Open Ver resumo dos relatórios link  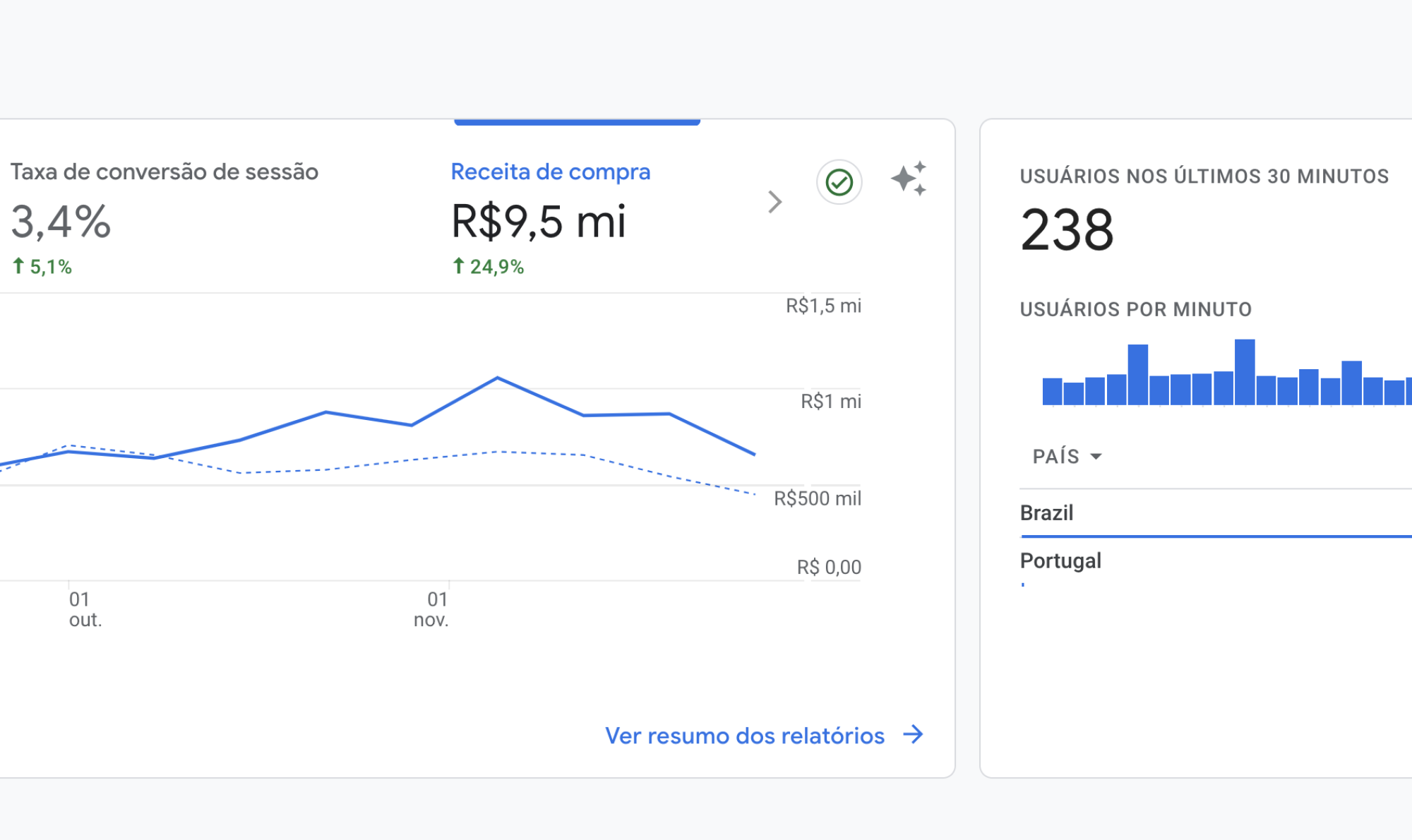coord(745,736)
